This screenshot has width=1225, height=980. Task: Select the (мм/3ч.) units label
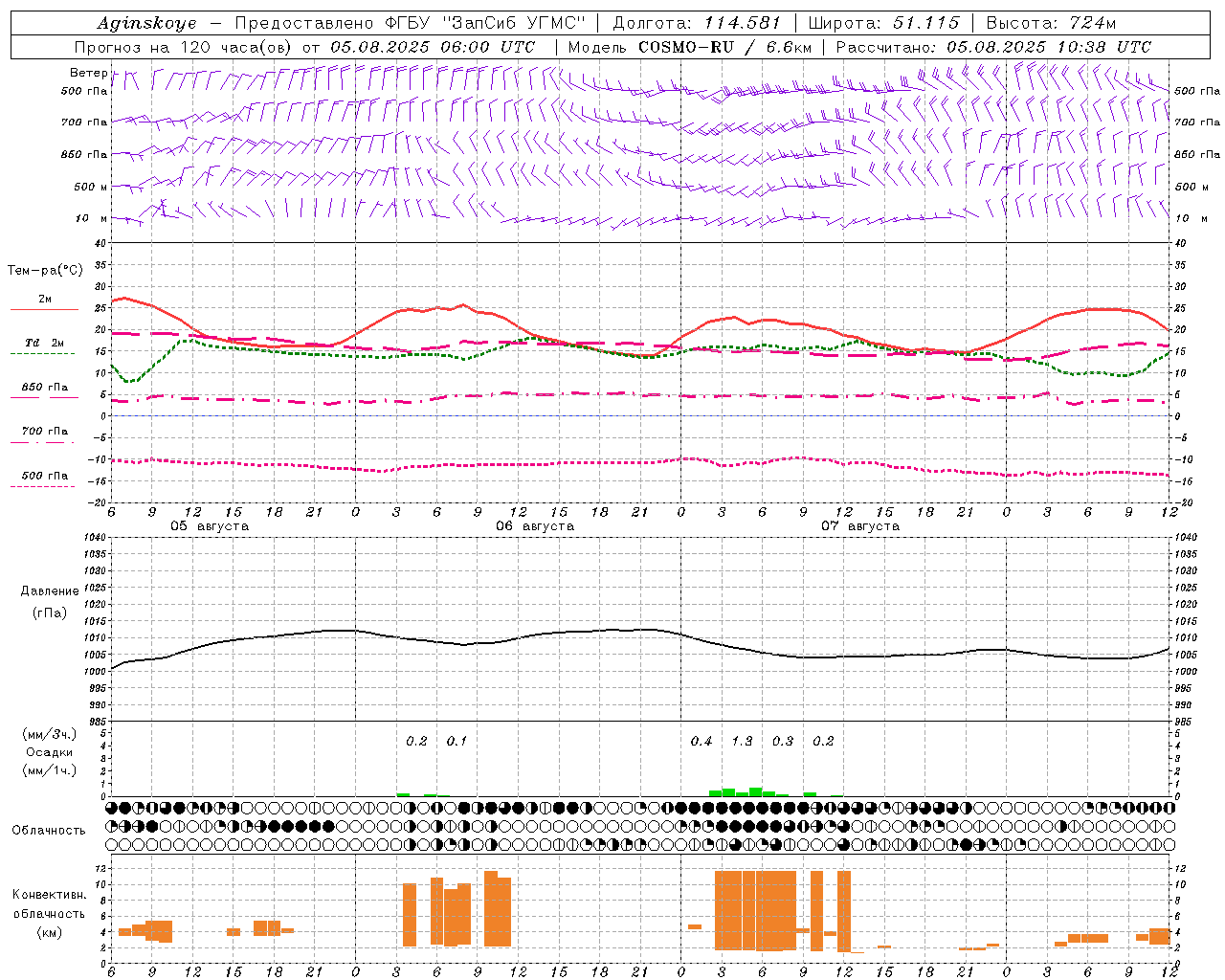click(x=50, y=734)
